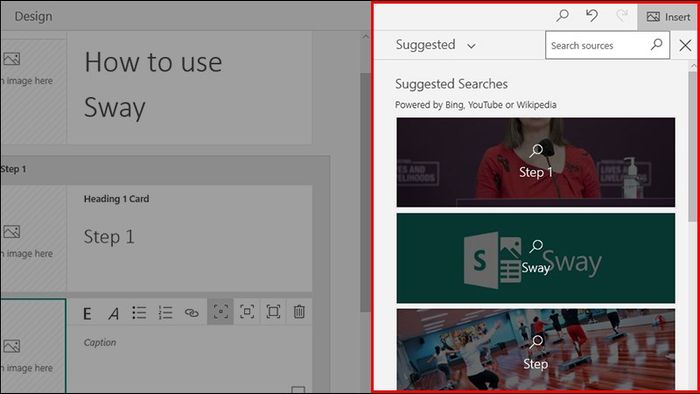Expand the Suggested sources dropdown
This screenshot has height=394, width=700.
(436, 45)
